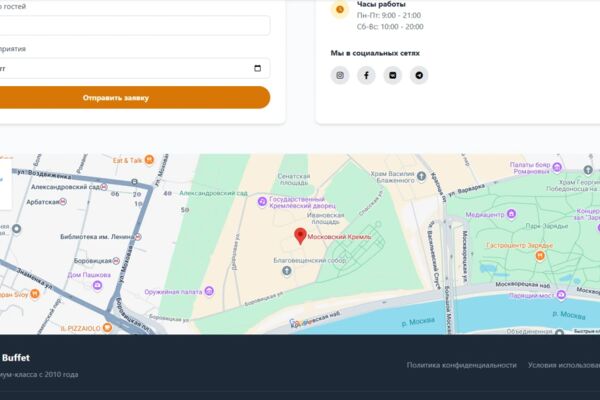Click the ул. Варварка street label

466,189
